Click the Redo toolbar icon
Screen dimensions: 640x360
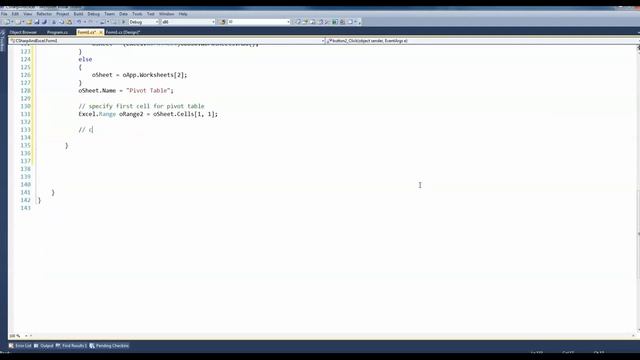click(x=91, y=22)
